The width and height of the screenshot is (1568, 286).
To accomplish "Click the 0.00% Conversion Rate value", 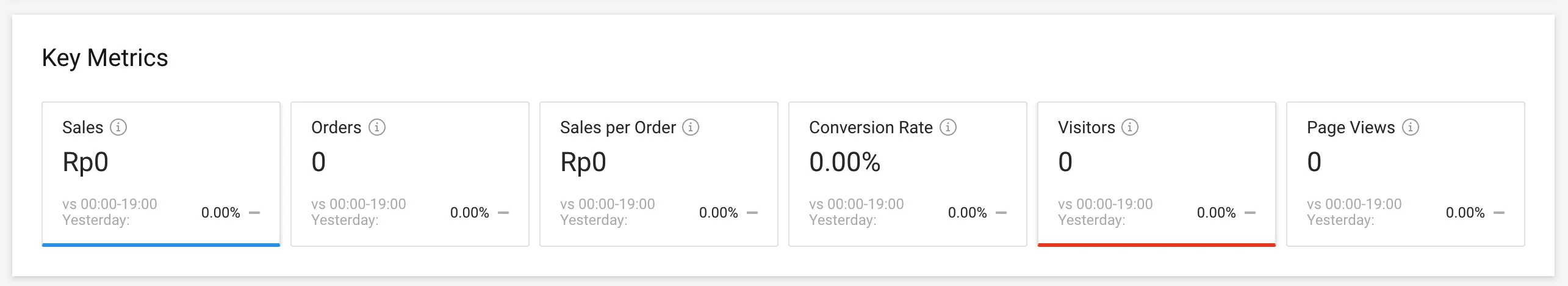I will (844, 162).
